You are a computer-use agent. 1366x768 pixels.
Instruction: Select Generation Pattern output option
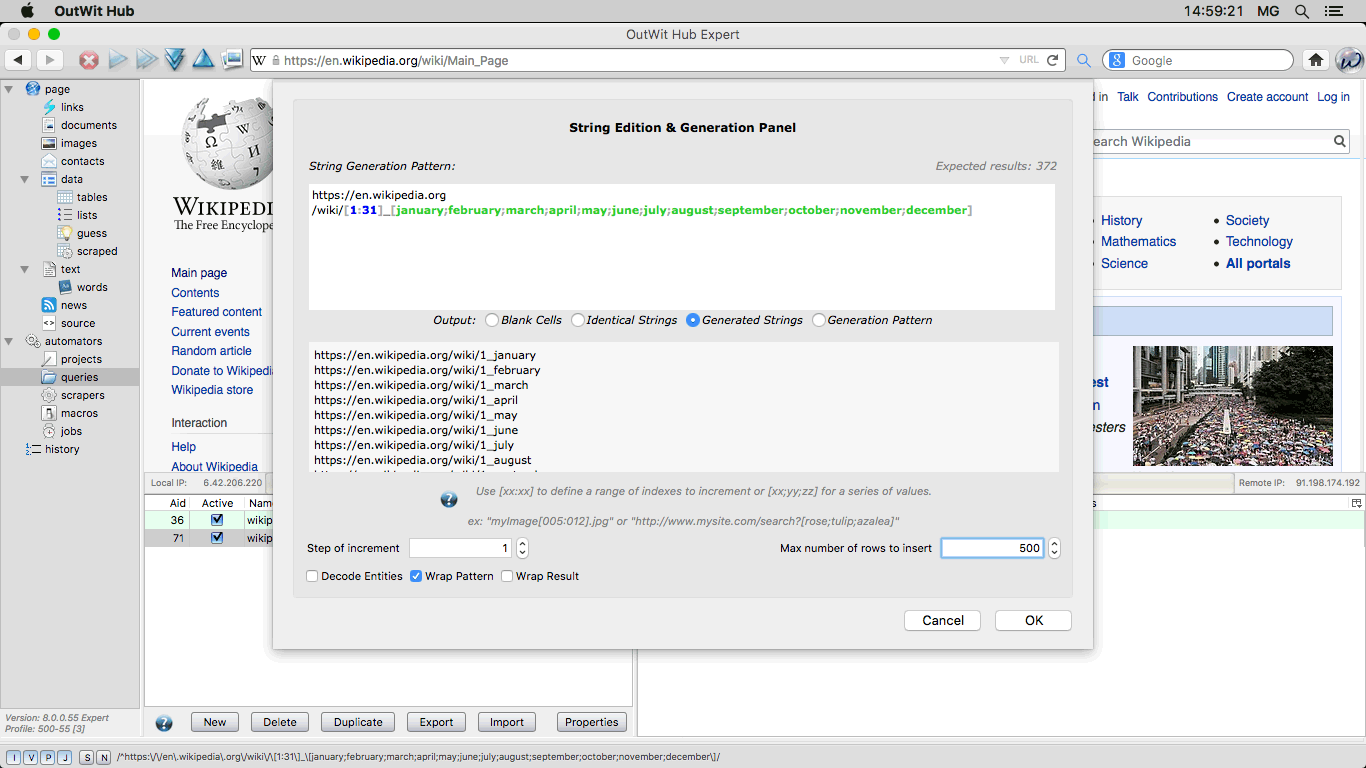tap(819, 320)
